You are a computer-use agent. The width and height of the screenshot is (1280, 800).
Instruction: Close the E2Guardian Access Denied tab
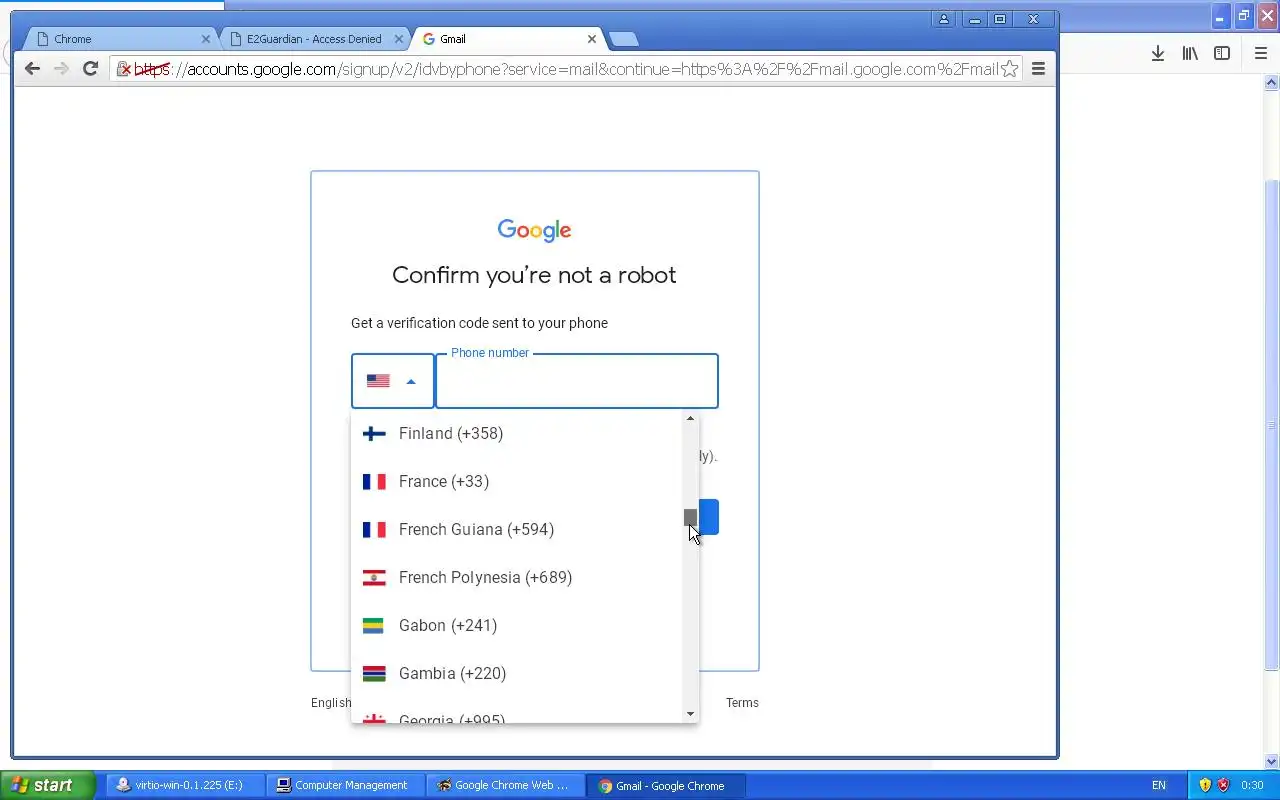point(398,39)
